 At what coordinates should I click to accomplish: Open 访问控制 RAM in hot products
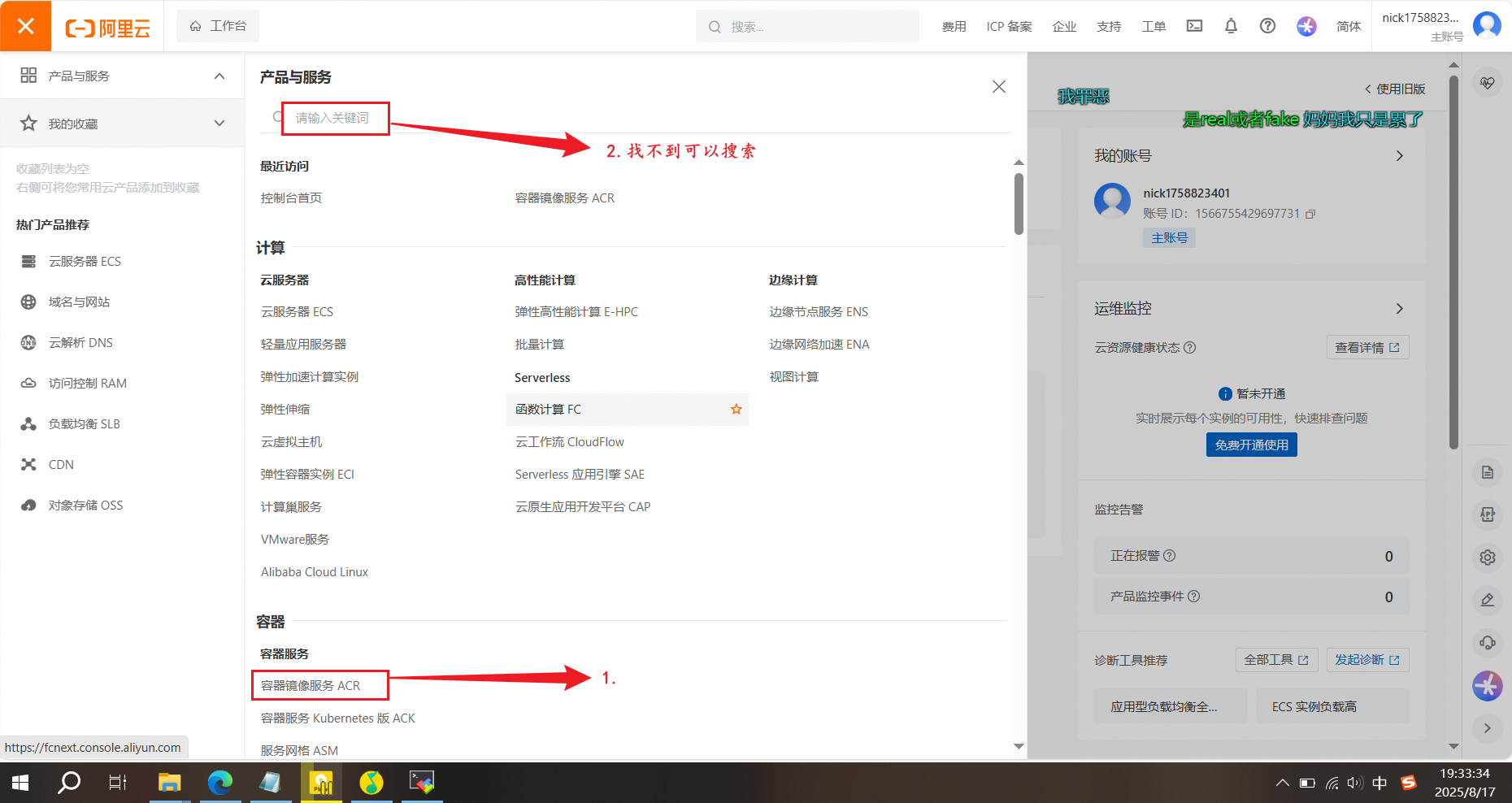tap(87, 384)
